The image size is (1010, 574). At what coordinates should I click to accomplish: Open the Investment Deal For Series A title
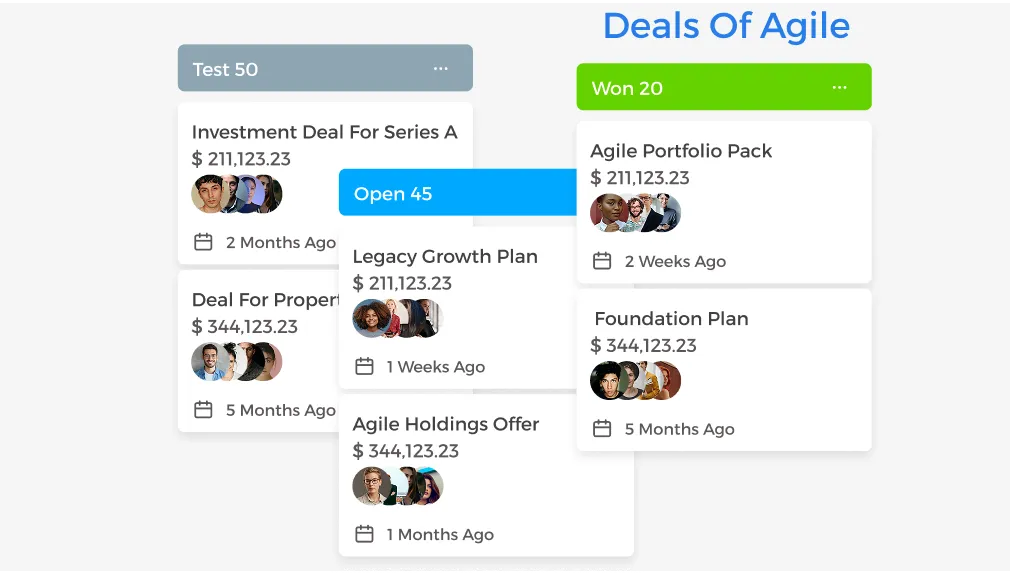pyautogui.click(x=324, y=132)
